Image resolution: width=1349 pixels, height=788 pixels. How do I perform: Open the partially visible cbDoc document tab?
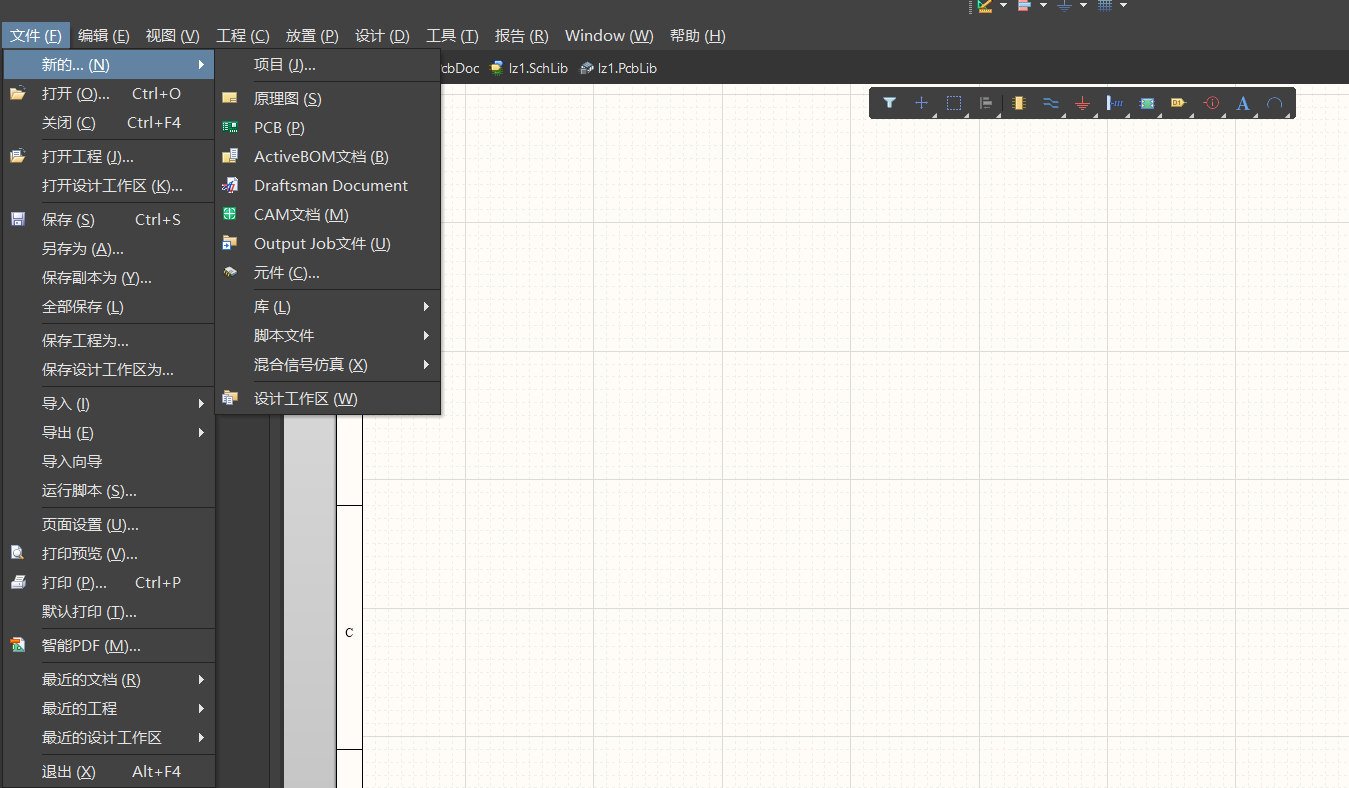point(457,68)
